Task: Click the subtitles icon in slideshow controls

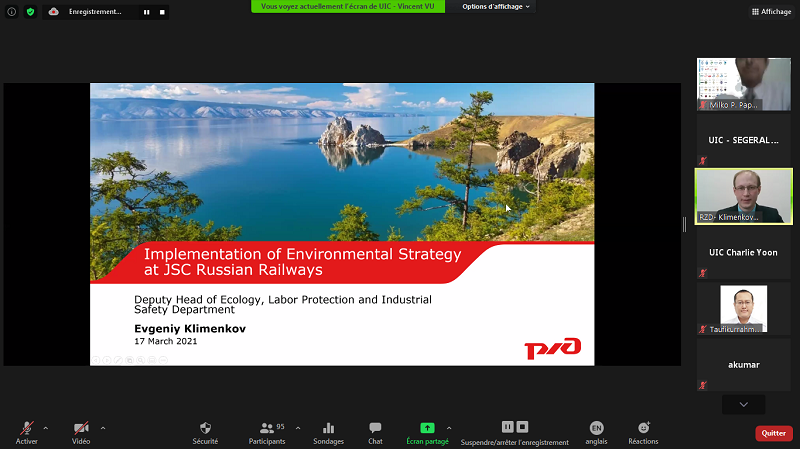Action: tap(152, 360)
